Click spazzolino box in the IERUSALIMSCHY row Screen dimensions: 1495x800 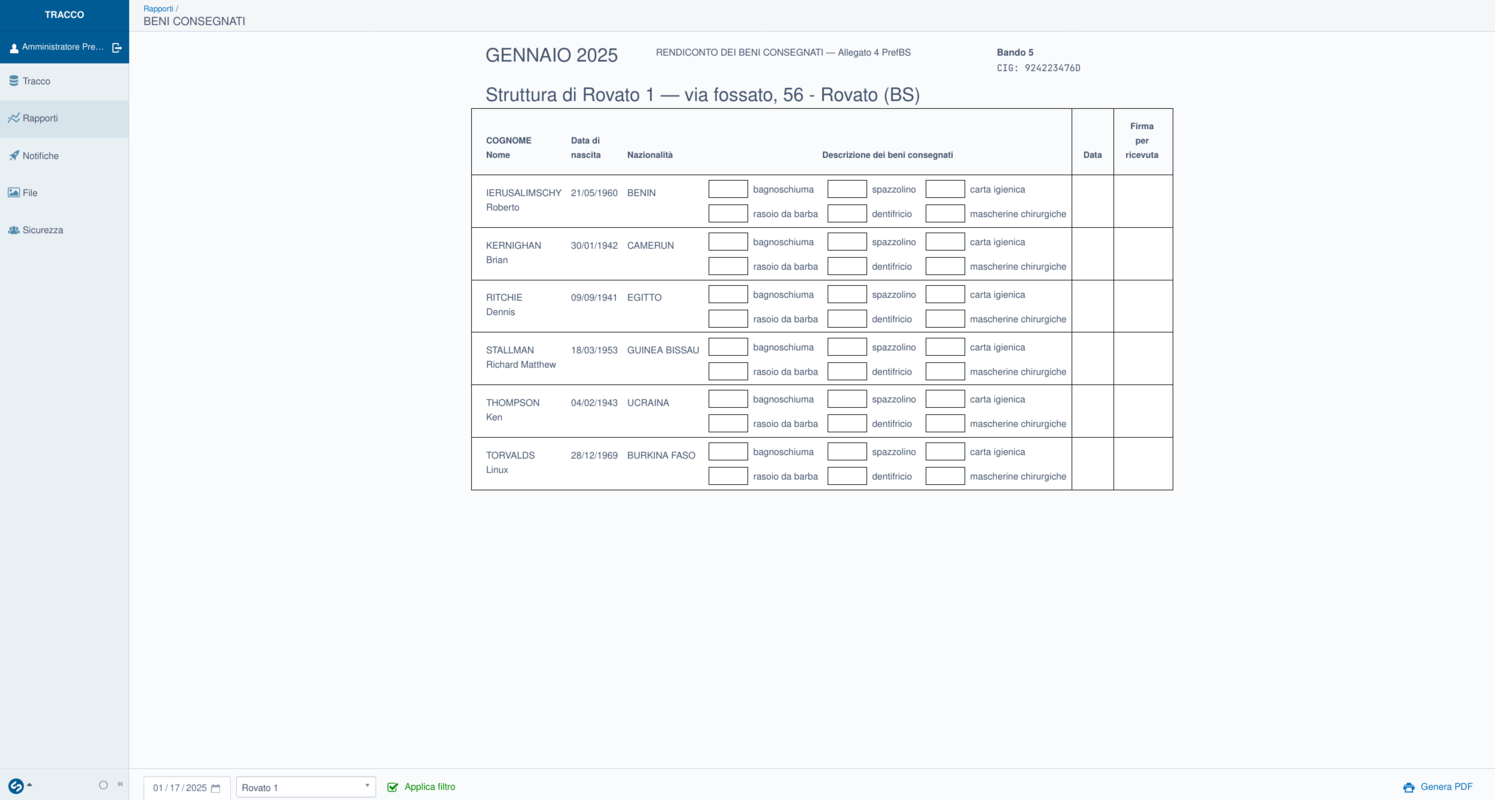[x=847, y=189]
